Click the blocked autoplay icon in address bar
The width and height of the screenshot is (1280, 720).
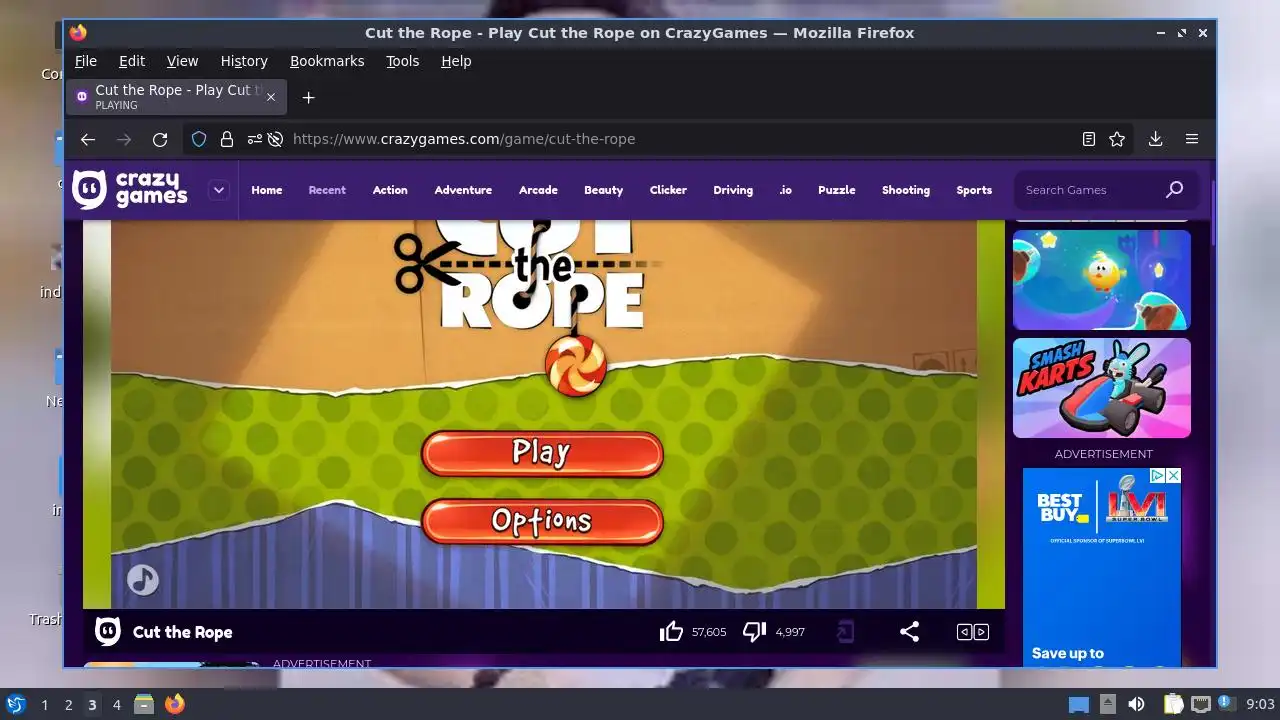[275, 139]
